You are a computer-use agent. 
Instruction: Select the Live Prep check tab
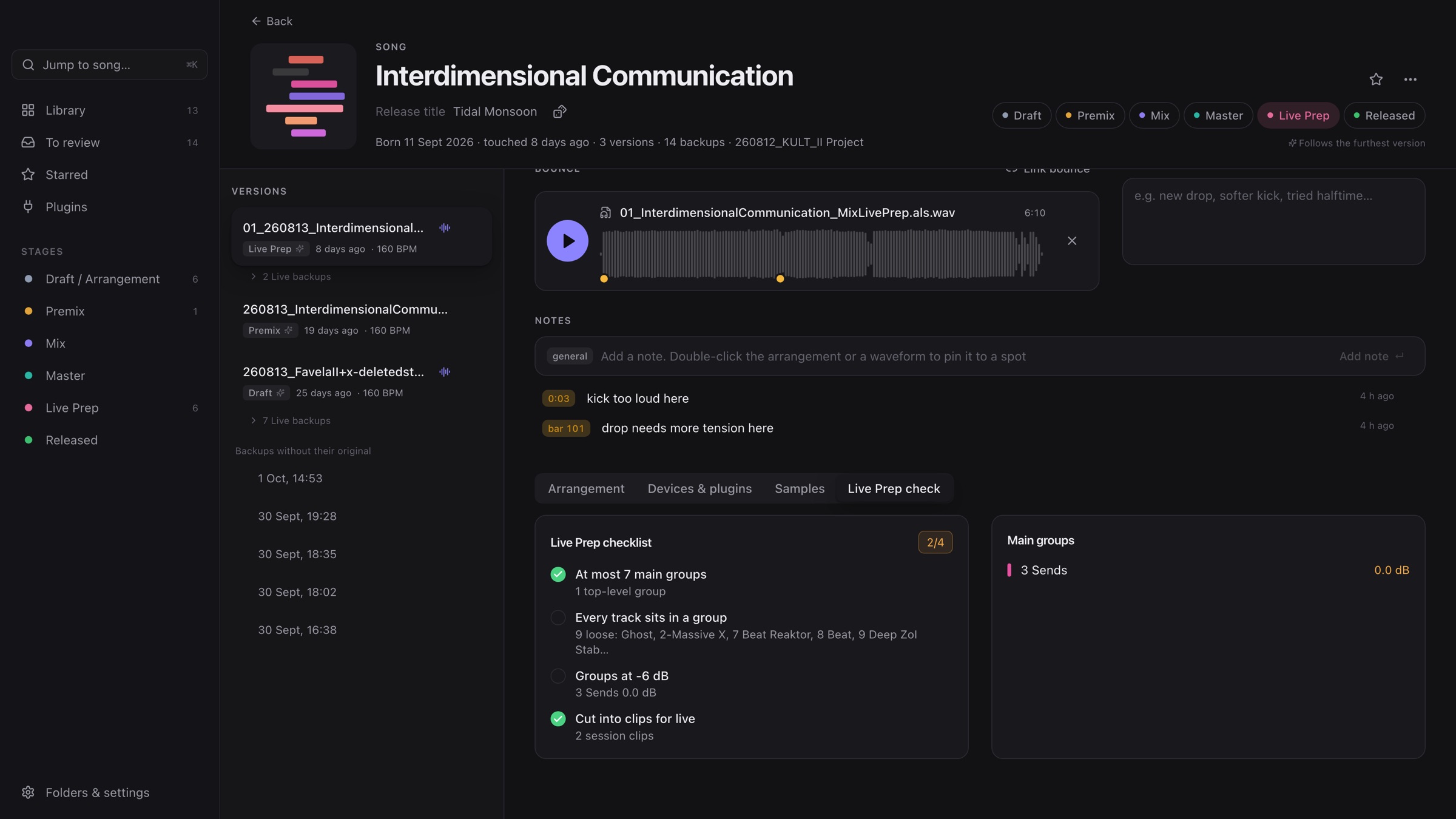click(894, 488)
